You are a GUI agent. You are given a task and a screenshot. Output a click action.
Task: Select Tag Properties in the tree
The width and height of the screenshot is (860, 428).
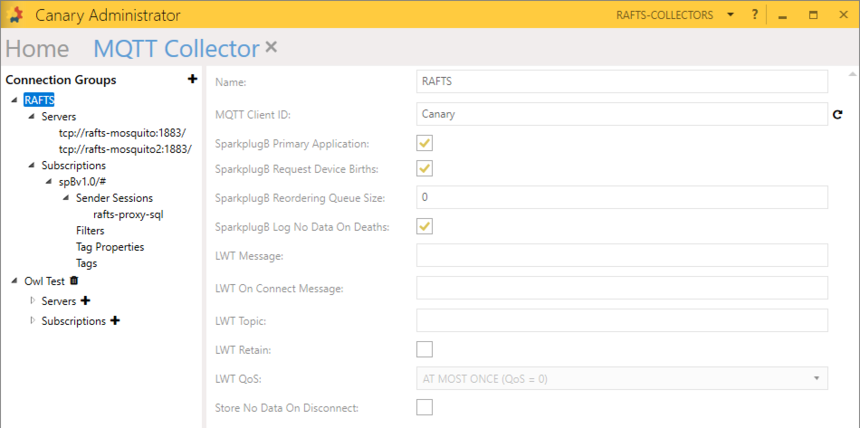click(x=110, y=247)
